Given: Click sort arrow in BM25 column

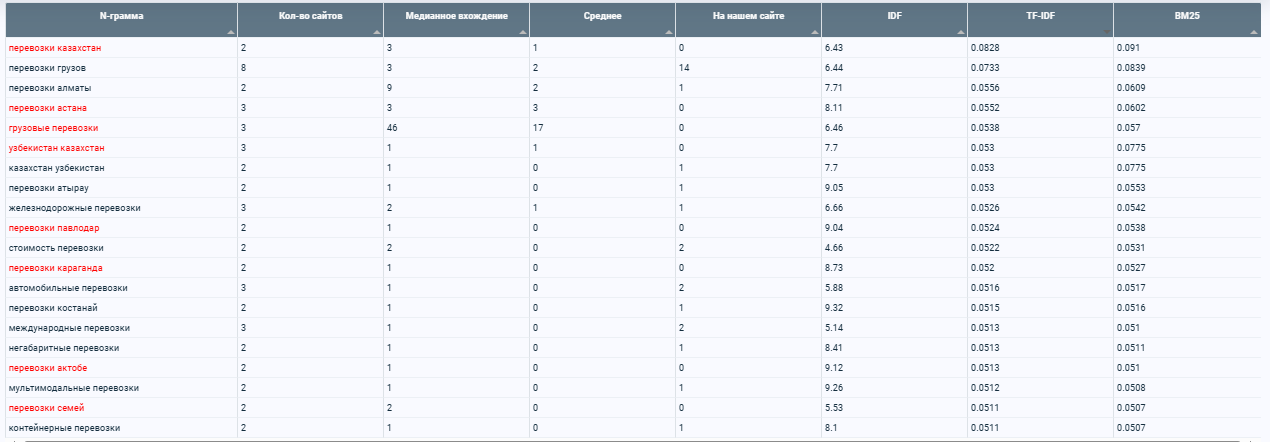Looking at the screenshot, I should pos(1254,33).
